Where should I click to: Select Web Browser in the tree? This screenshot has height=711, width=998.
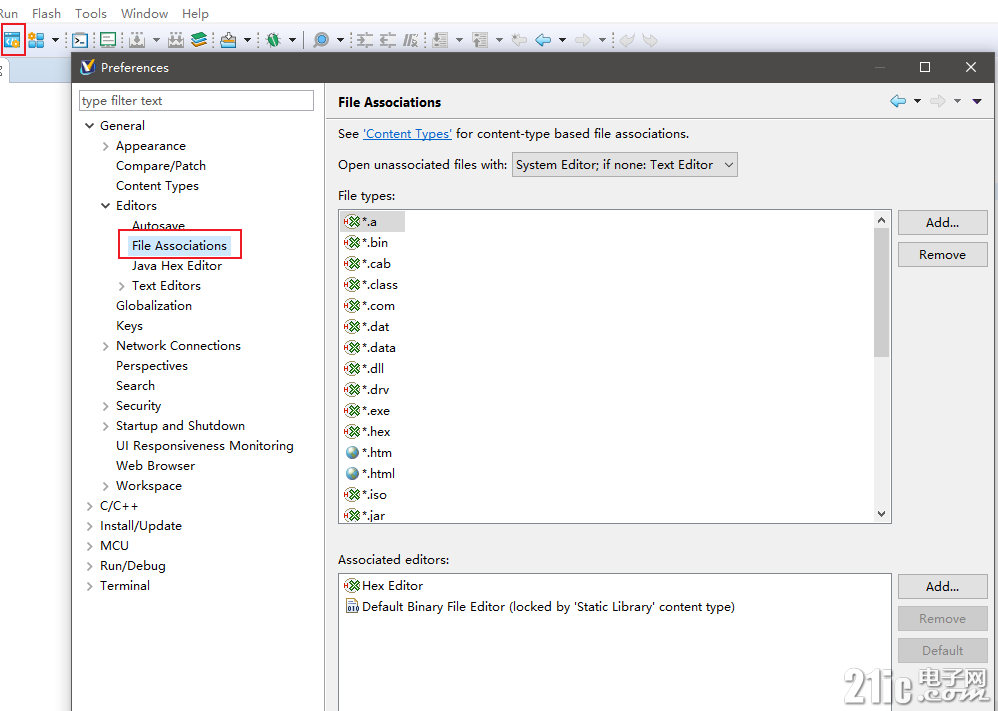pyautogui.click(x=155, y=466)
